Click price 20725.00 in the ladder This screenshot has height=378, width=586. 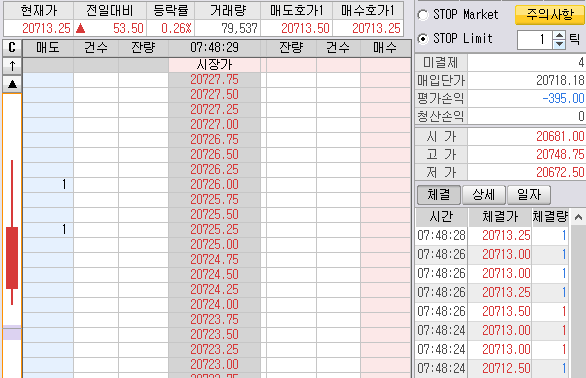pos(214,244)
